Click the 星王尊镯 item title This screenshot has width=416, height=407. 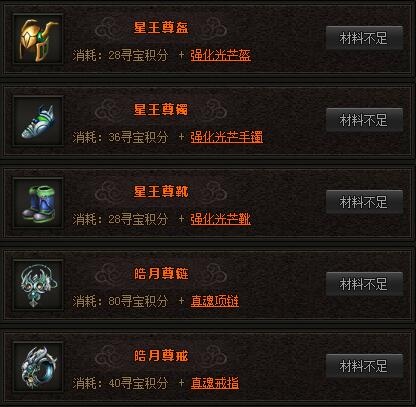click(x=161, y=110)
